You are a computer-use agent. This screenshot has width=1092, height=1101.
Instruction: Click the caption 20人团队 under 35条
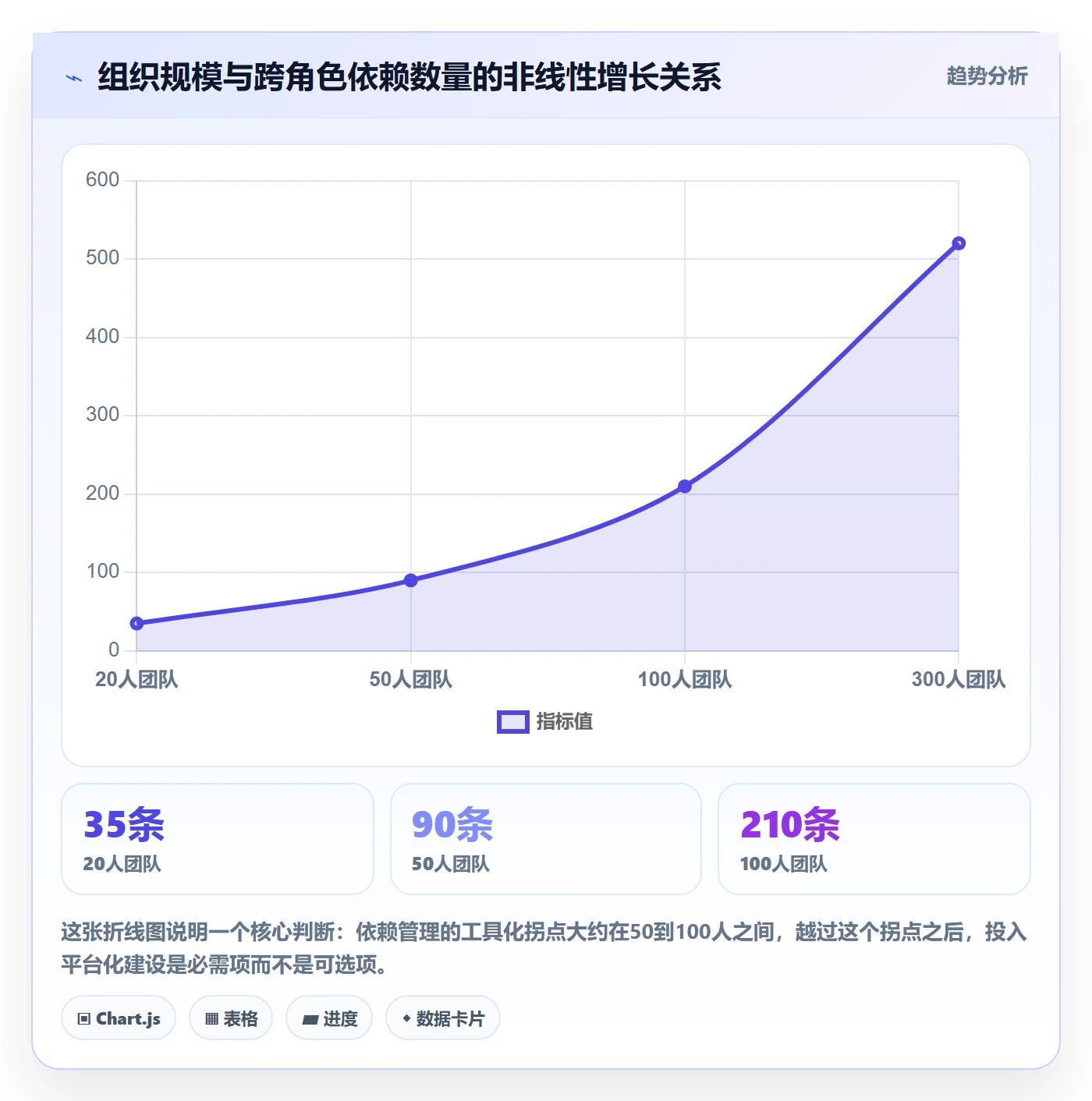122,864
